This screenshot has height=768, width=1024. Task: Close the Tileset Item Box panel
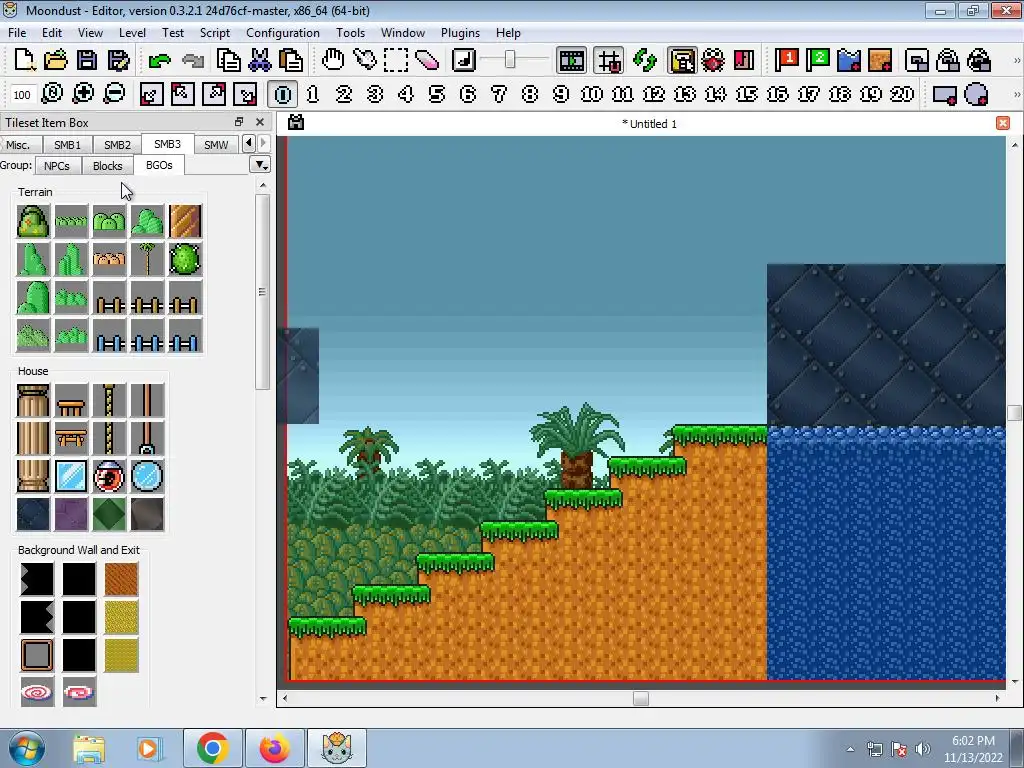pos(260,122)
